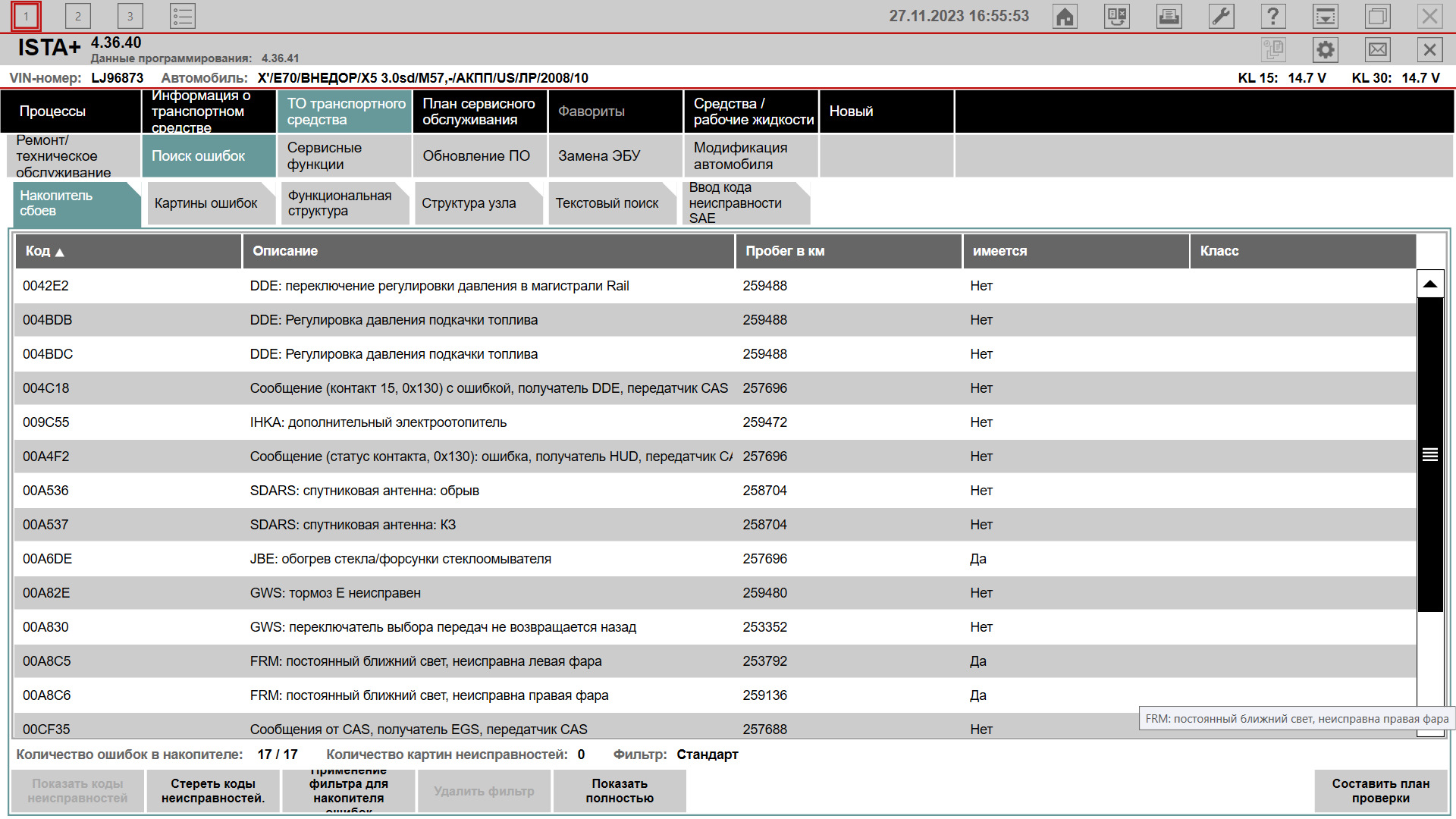Switch to session tab 3
This screenshot has width=1456, height=819.
point(130,16)
